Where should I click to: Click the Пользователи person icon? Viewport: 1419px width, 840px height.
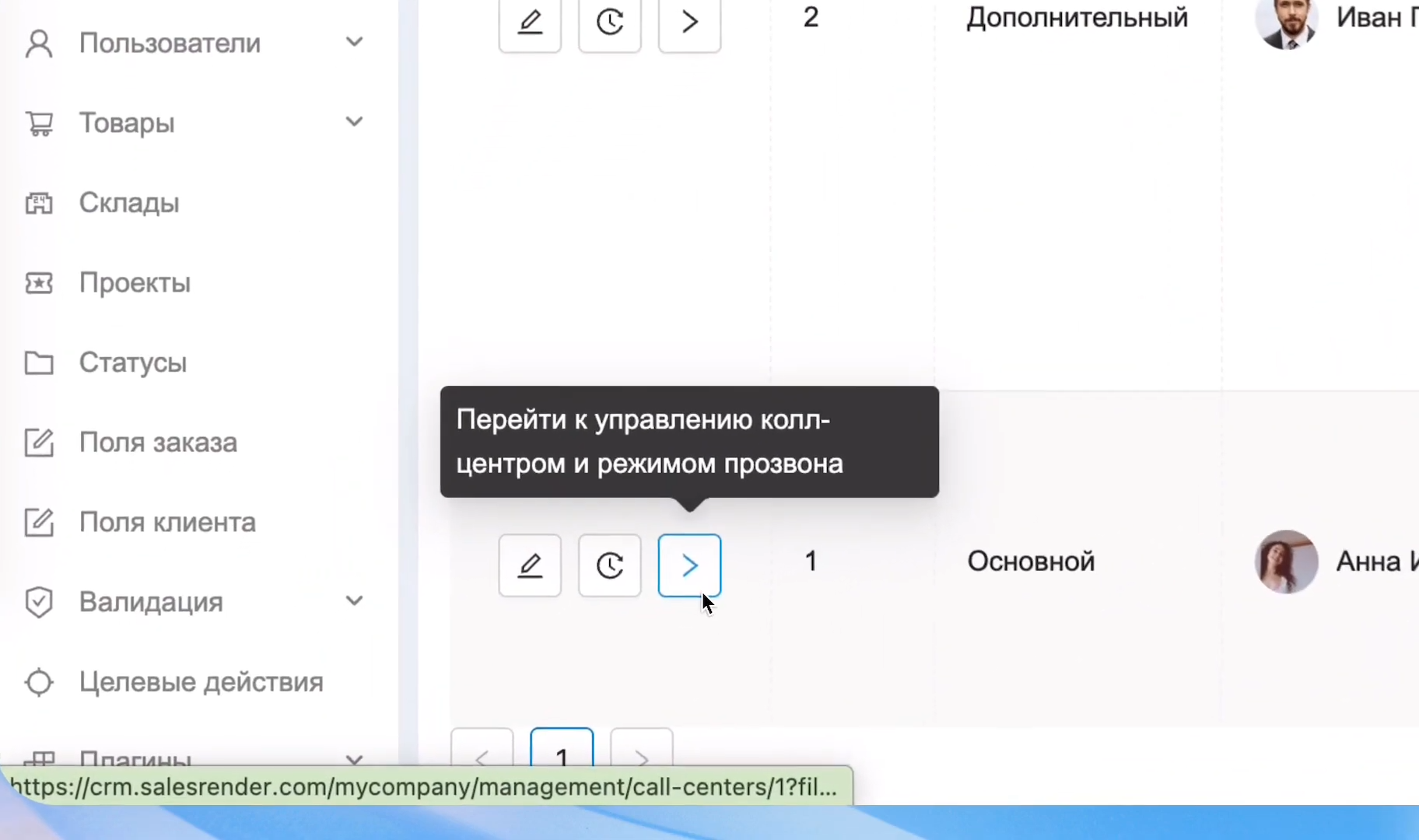(39, 44)
